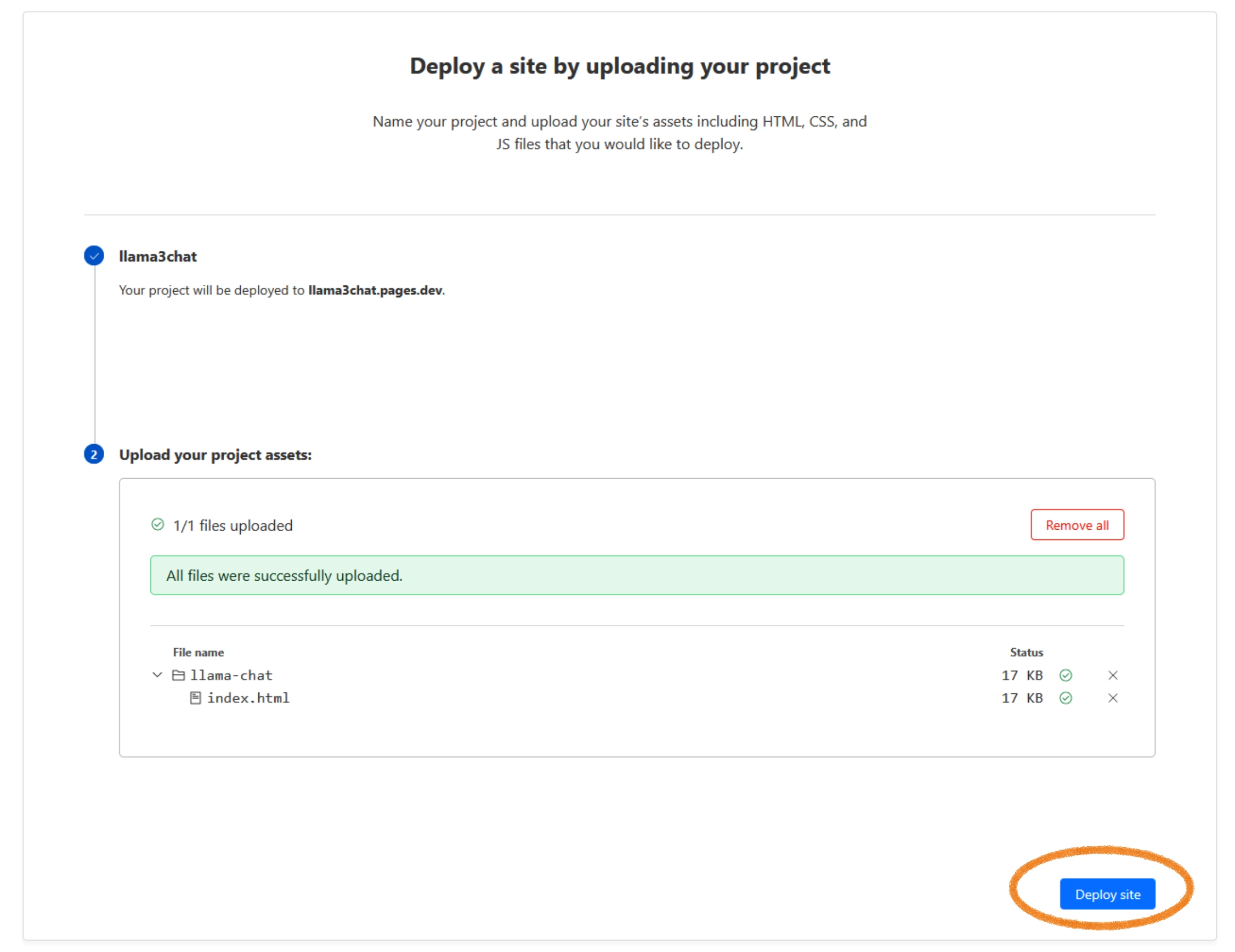Click the File name column header

pos(198,652)
